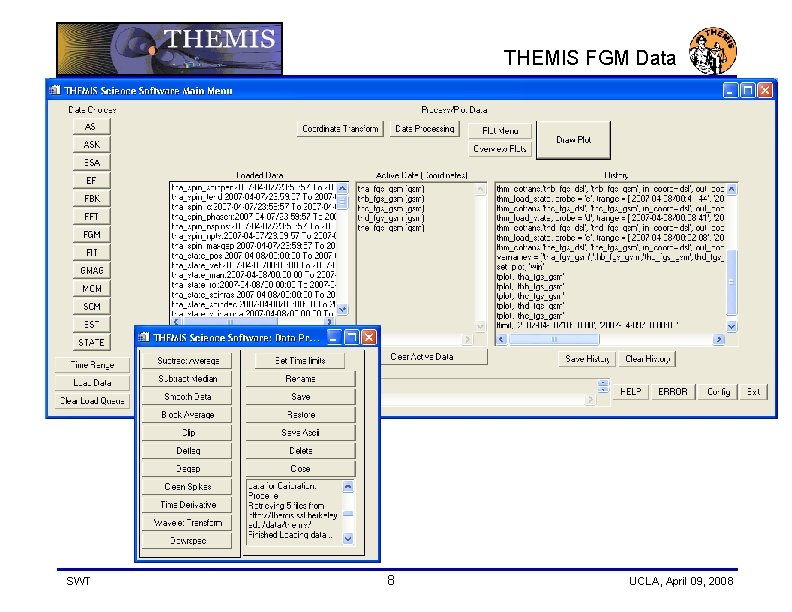Image resolution: width=792 pixels, height=612 pixels.
Task: Click the Dpwrspec button
Action: click(x=187, y=540)
